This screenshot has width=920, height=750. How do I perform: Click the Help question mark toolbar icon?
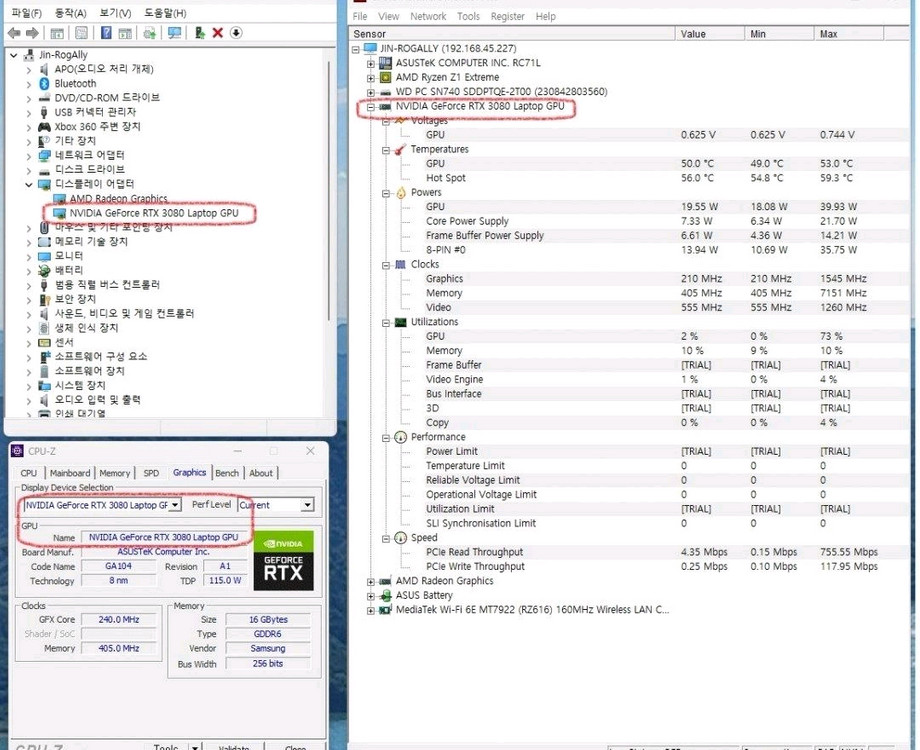105,32
